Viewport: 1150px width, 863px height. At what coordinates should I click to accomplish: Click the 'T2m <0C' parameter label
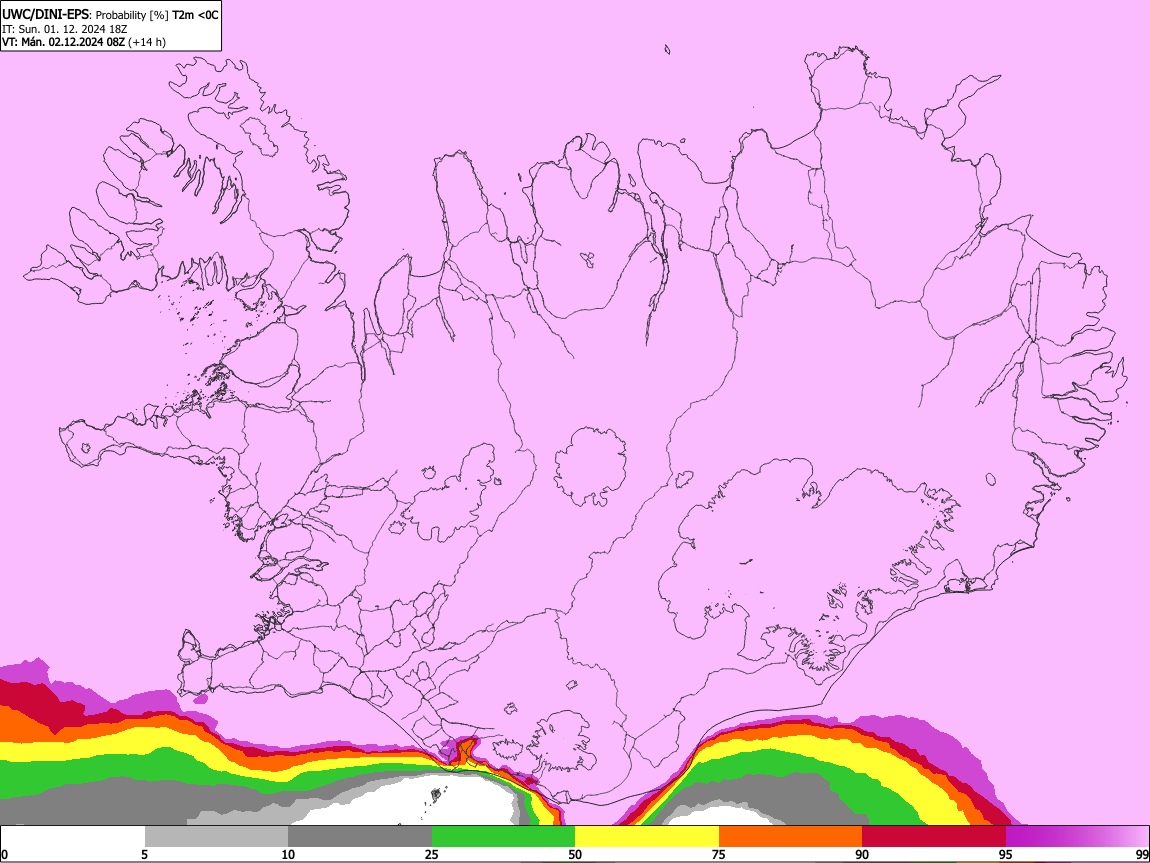coord(195,15)
